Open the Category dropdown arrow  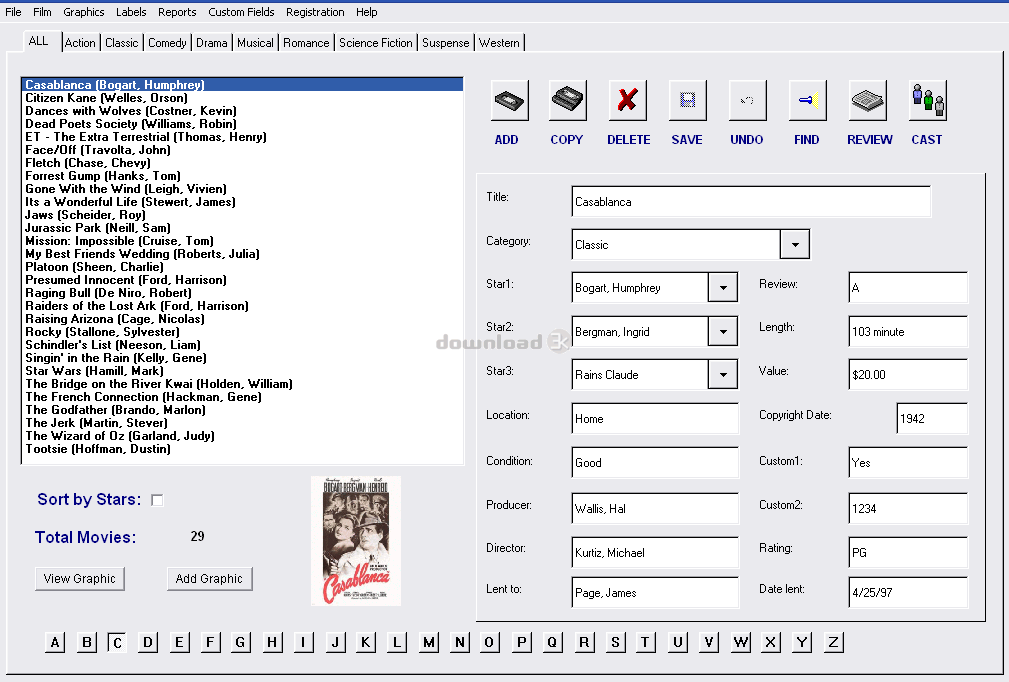click(x=795, y=244)
